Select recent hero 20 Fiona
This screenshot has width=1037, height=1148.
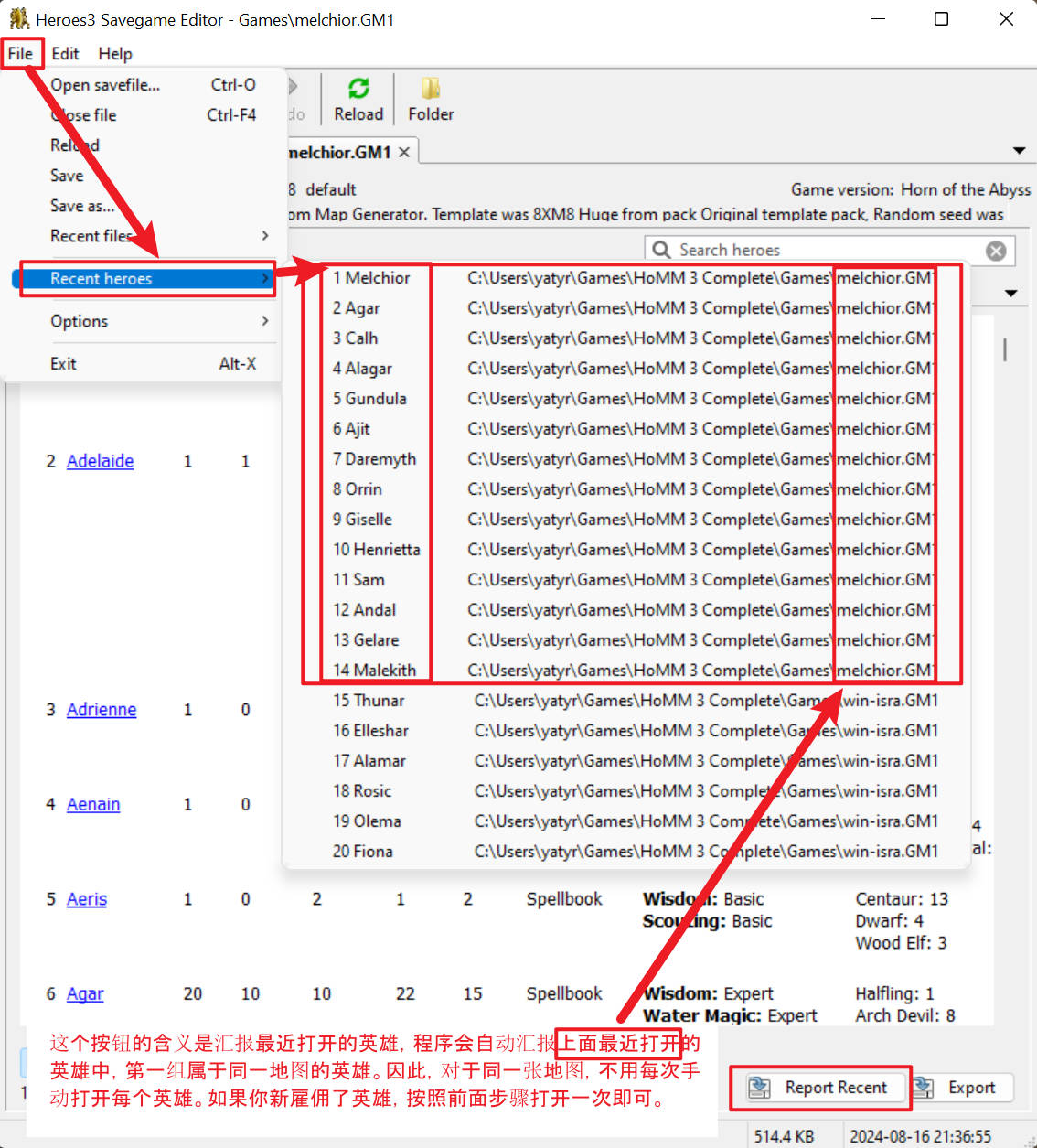pos(625,852)
